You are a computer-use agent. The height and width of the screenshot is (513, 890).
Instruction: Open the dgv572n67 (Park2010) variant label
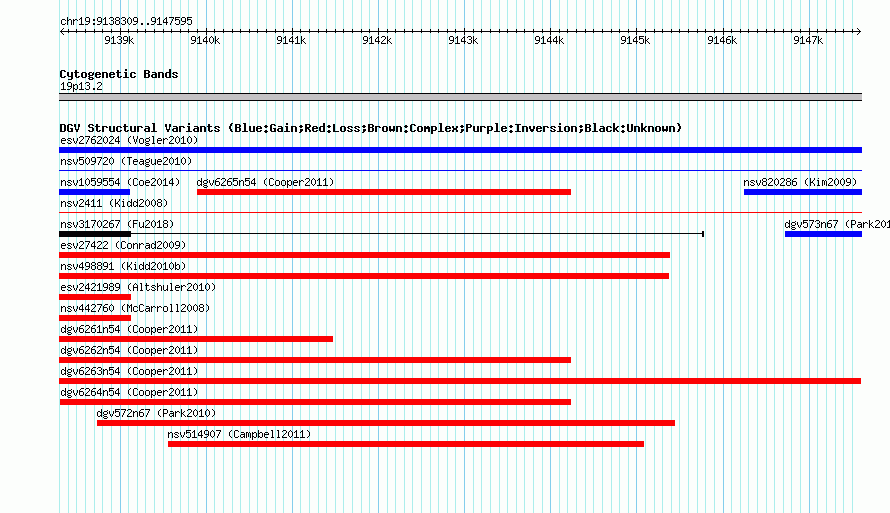coord(156,413)
